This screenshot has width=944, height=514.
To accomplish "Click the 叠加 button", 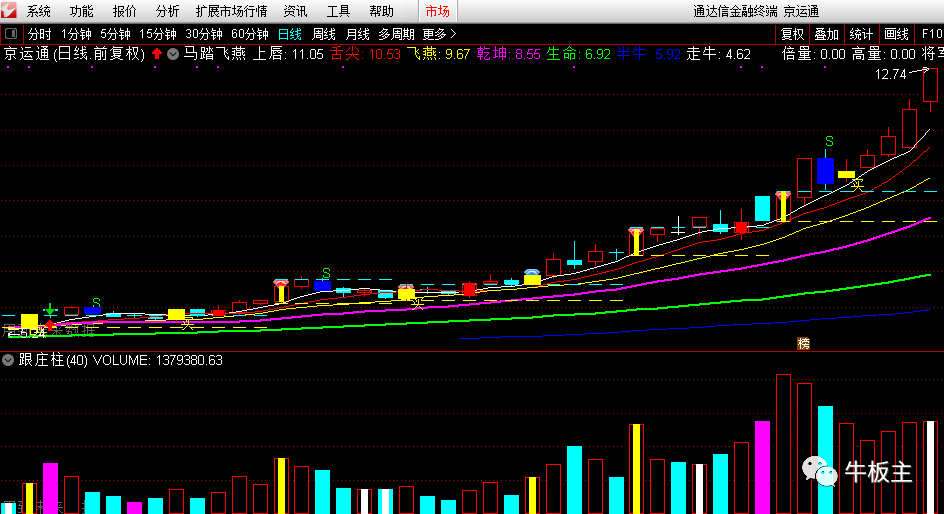I will click(827, 34).
